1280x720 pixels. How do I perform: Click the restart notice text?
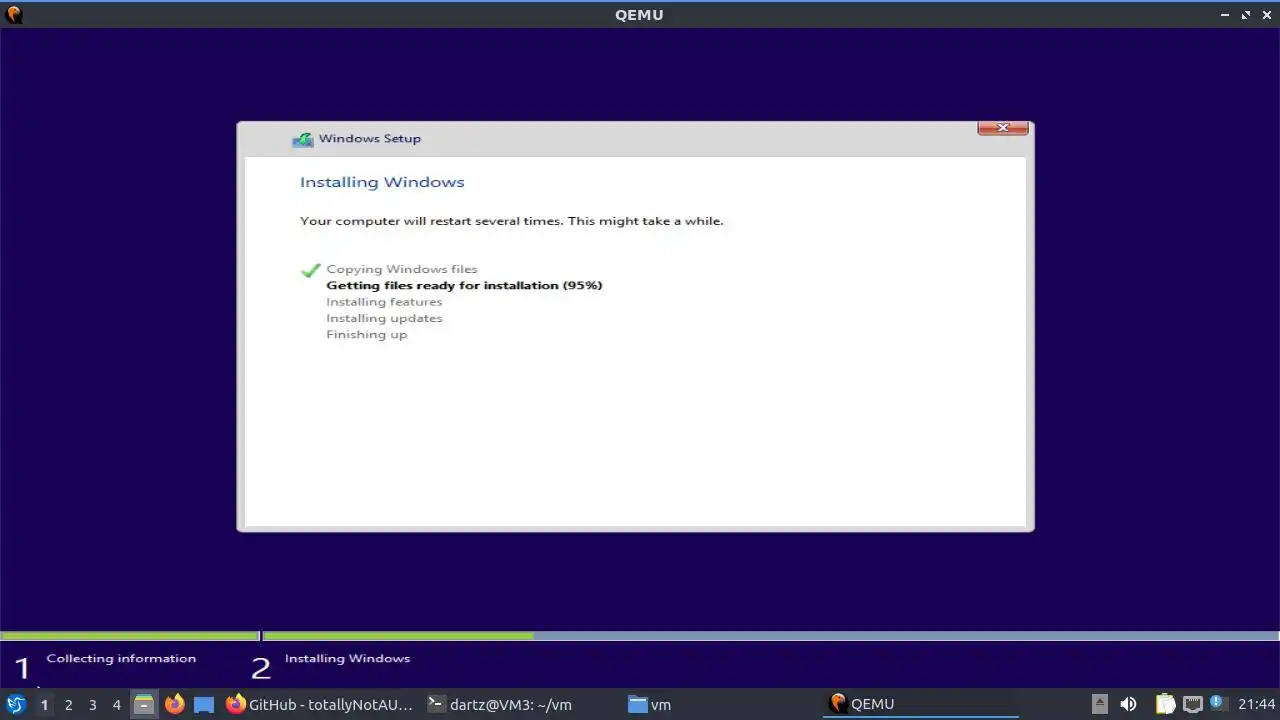coord(511,221)
